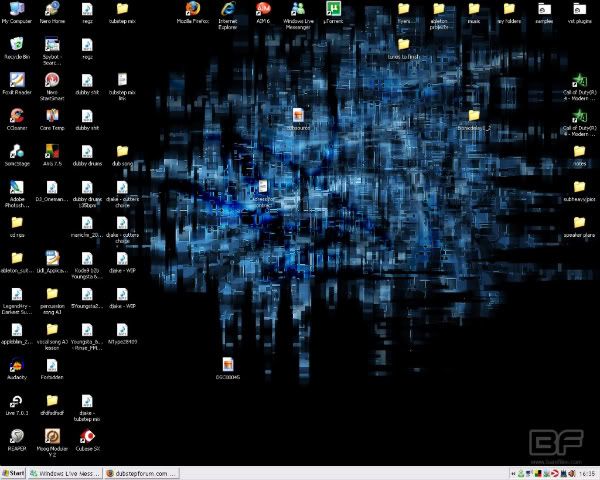Open the vocal song AJ lesson folder
Image resolution: width=600 pixels, height=480 pixels.
(x=52, y=336)
